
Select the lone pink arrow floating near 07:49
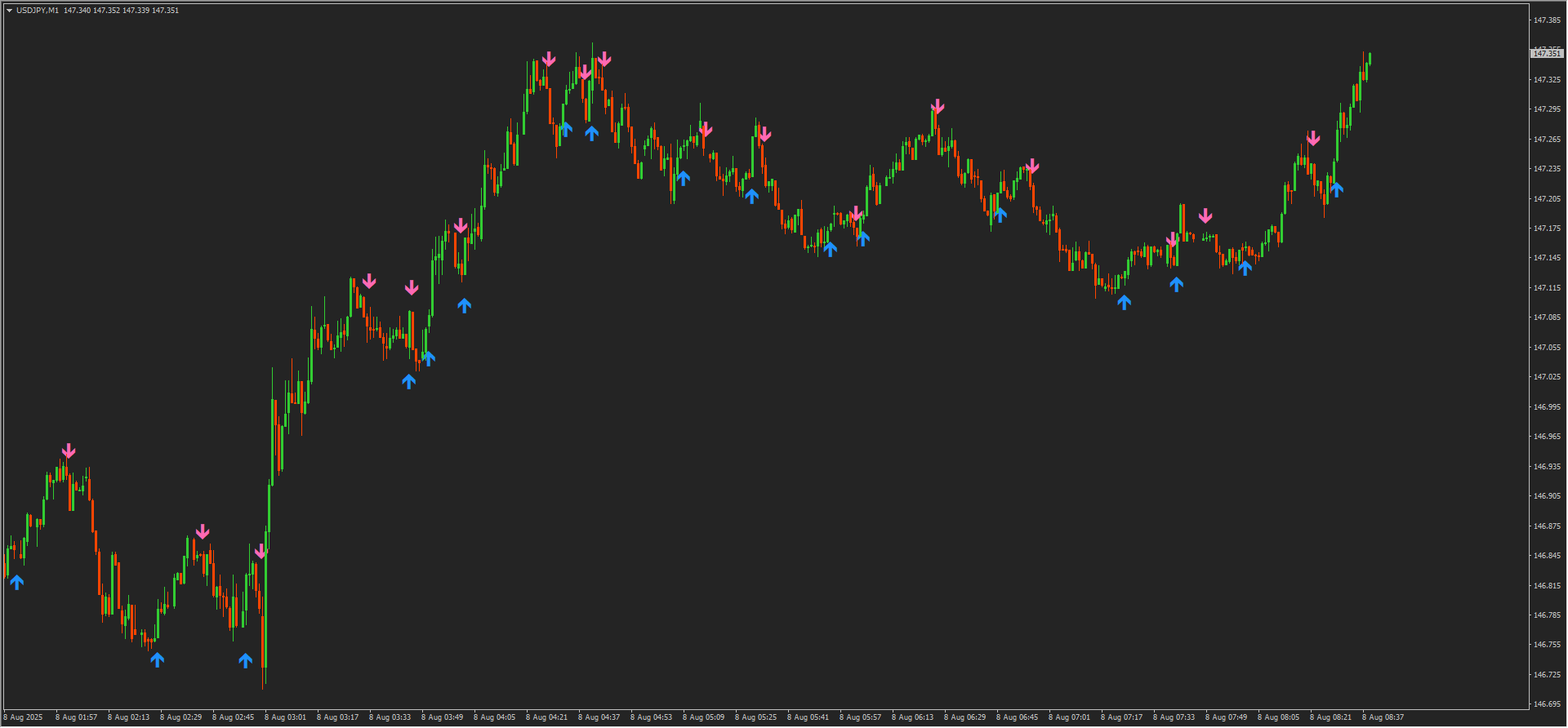1205,216
